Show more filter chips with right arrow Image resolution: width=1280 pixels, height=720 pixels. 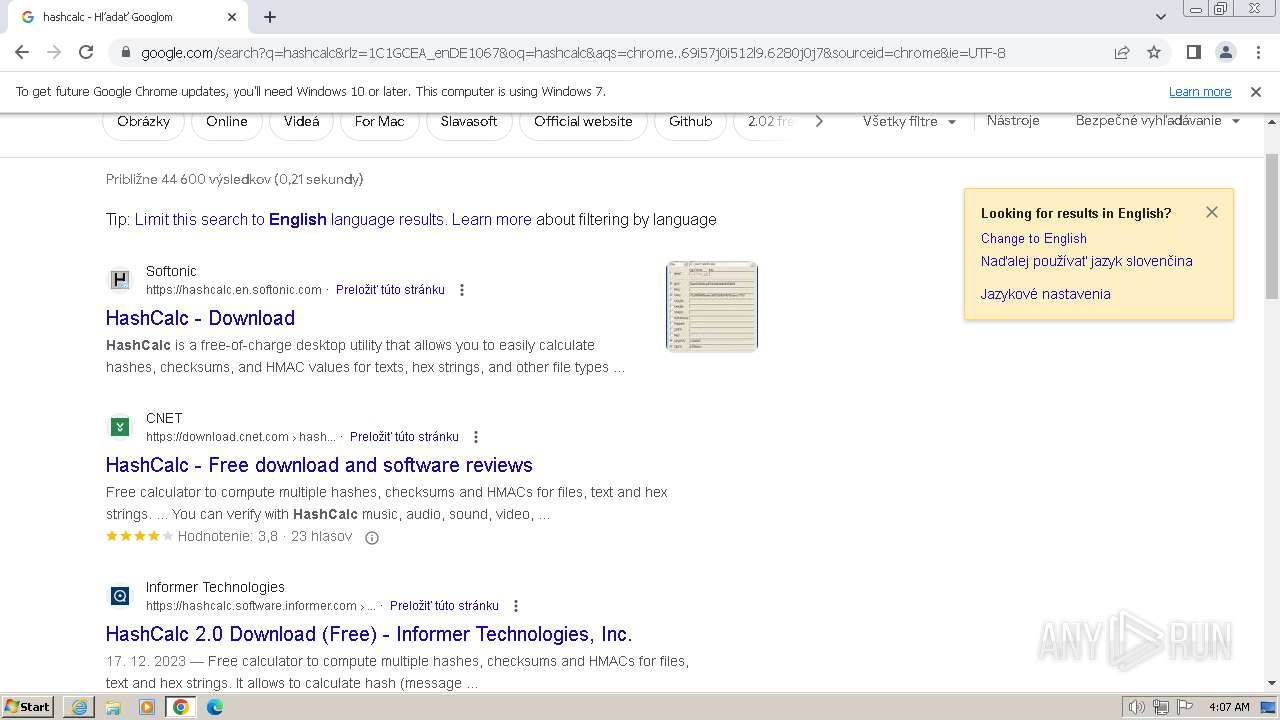819,121
